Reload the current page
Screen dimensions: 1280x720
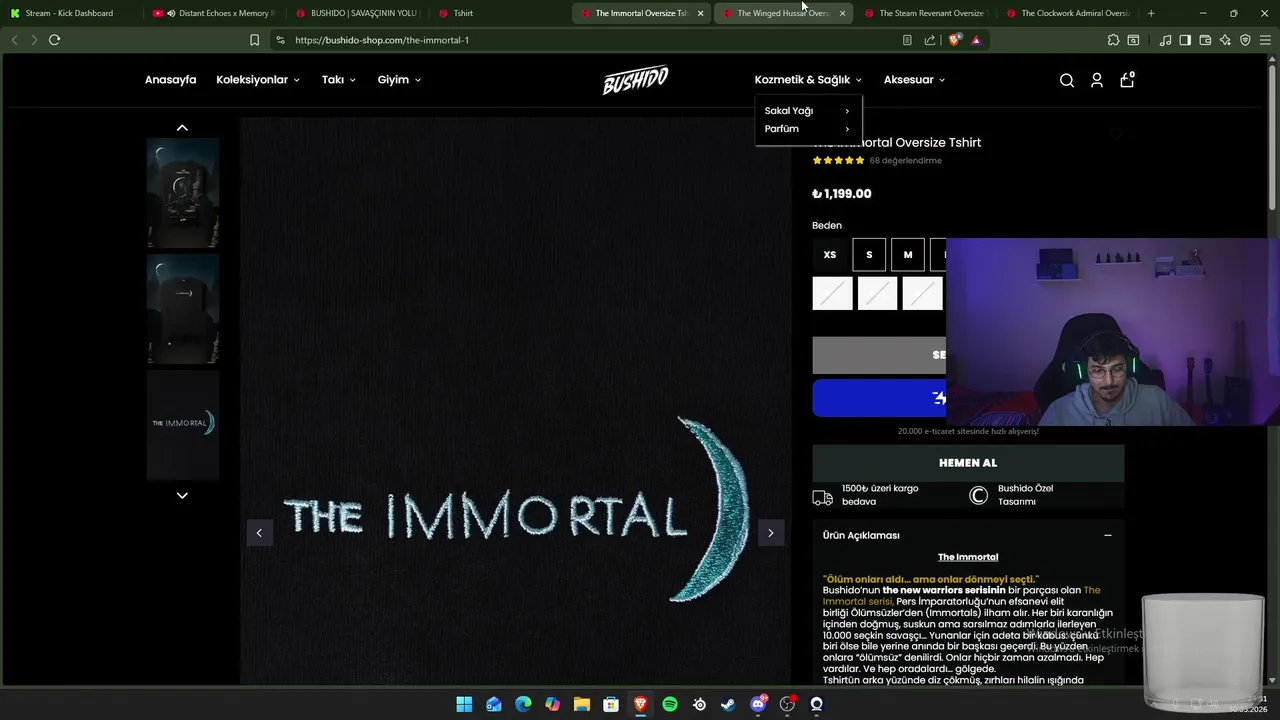(54, 40)
